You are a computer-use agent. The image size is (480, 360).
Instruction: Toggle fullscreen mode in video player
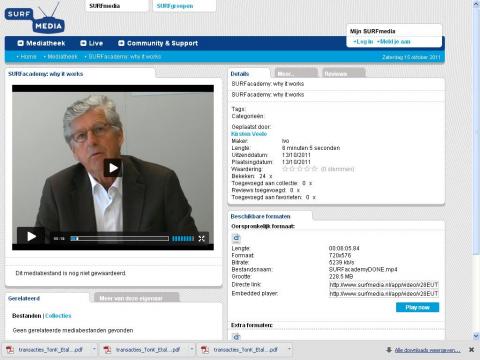click(202, 238)
